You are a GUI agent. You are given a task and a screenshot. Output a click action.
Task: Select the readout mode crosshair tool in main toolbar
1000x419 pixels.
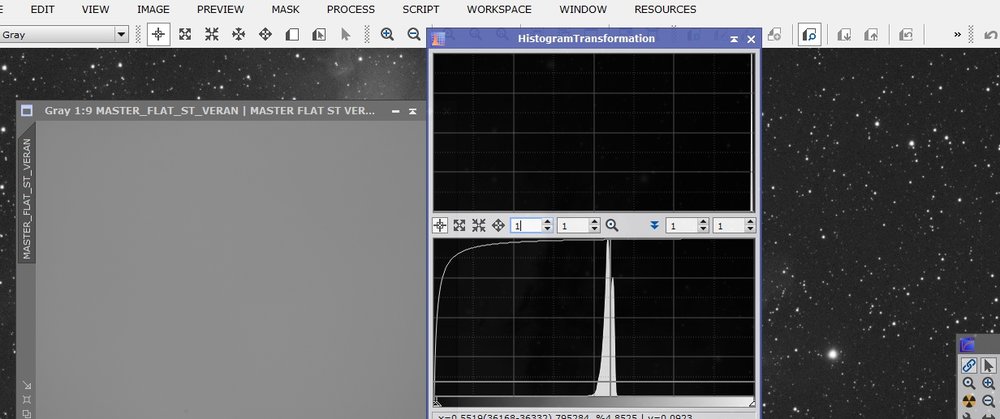[x=158, y=34]
